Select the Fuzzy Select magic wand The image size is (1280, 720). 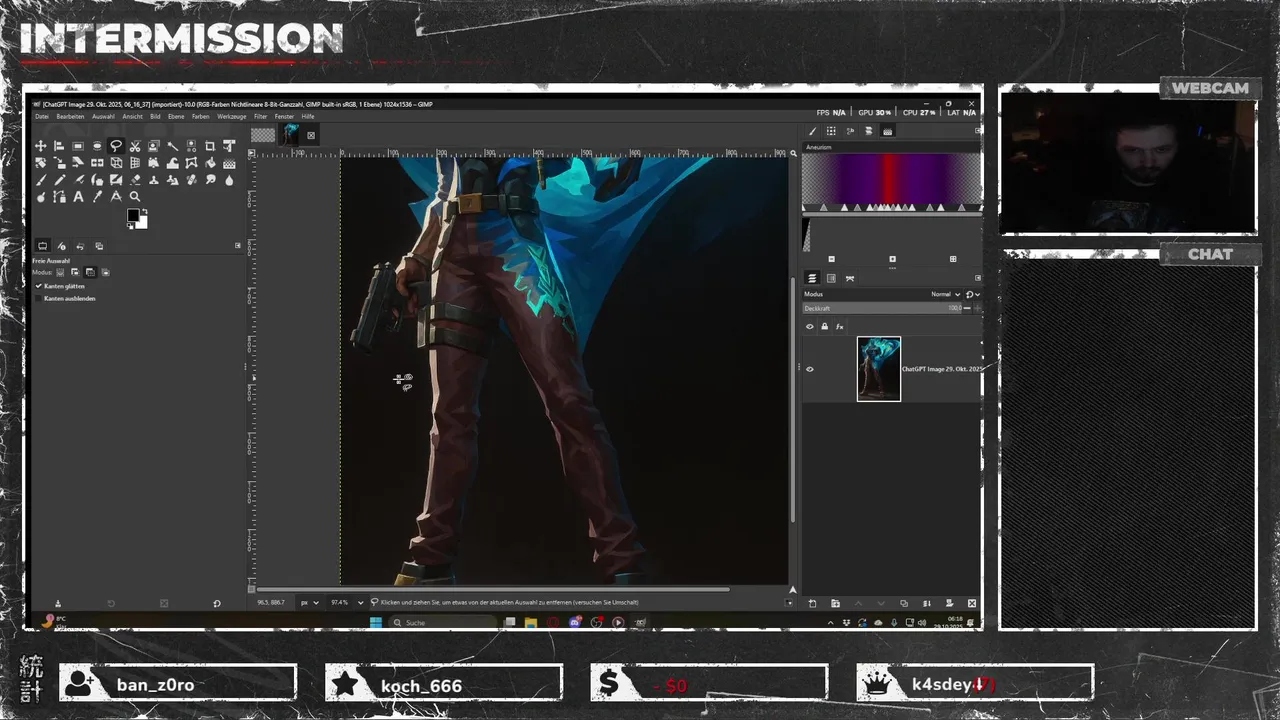click(173, 146)
